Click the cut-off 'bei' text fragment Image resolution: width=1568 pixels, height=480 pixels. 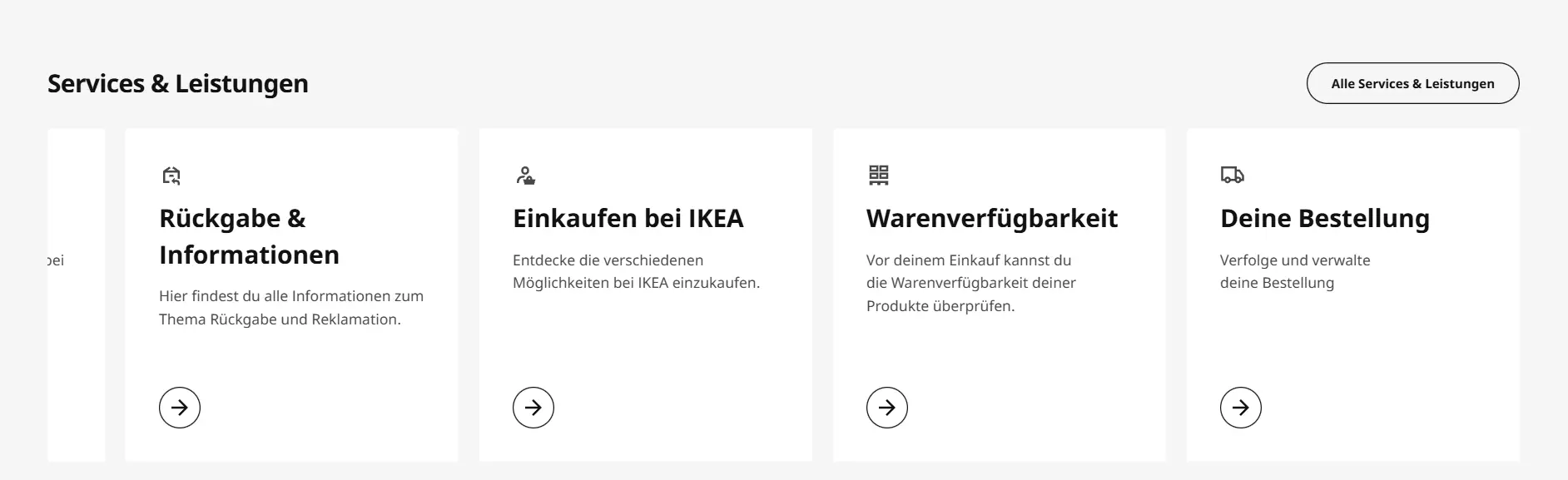click(x=56, y=260)
